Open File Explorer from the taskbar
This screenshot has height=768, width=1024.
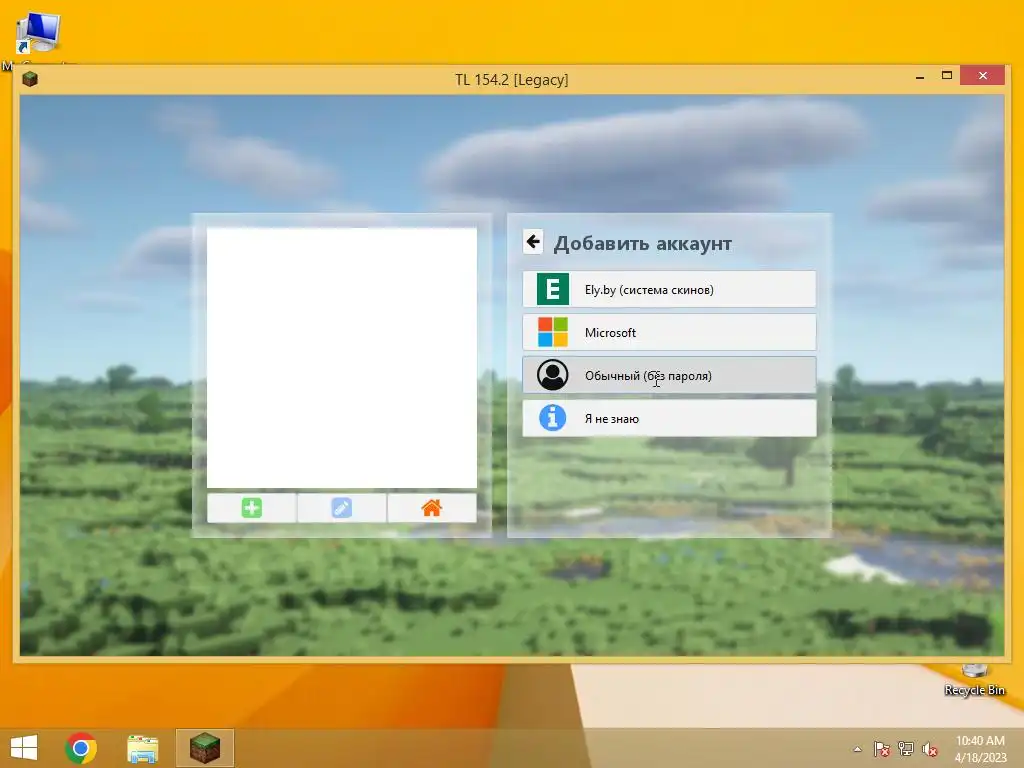click(142, 748)
